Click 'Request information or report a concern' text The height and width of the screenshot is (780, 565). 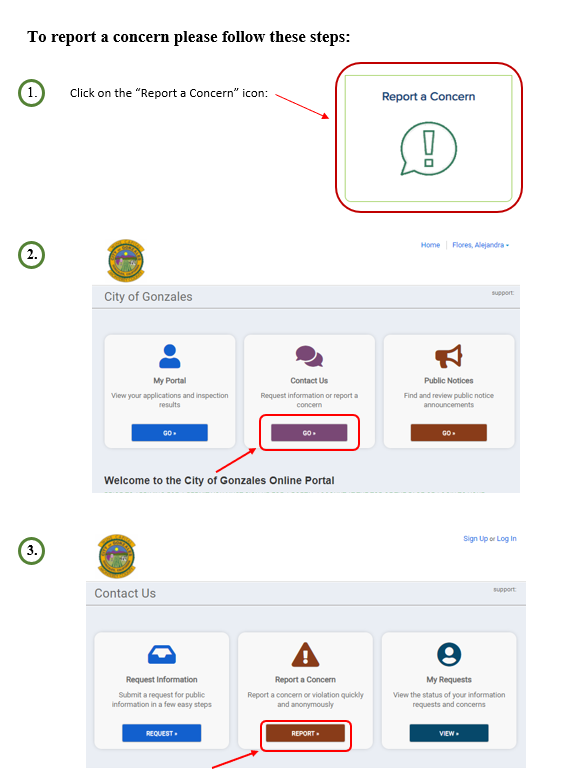point(309,400)
